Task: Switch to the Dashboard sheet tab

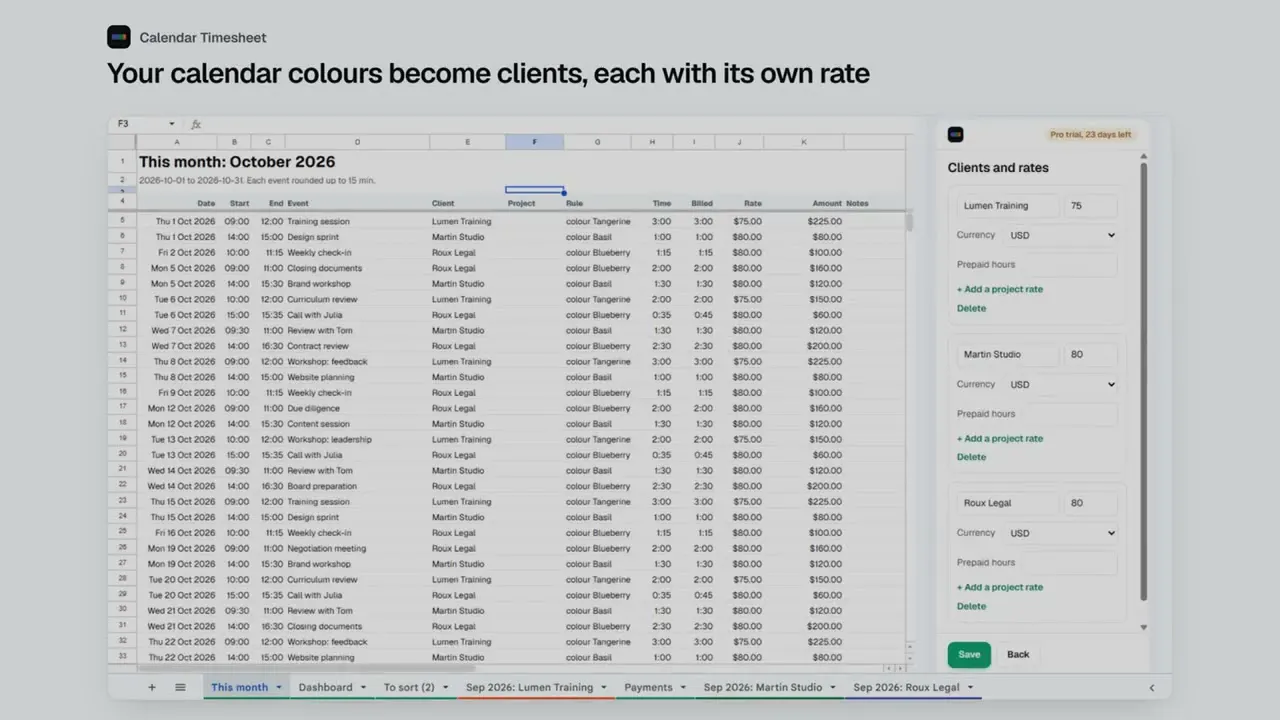Action: 325,687
